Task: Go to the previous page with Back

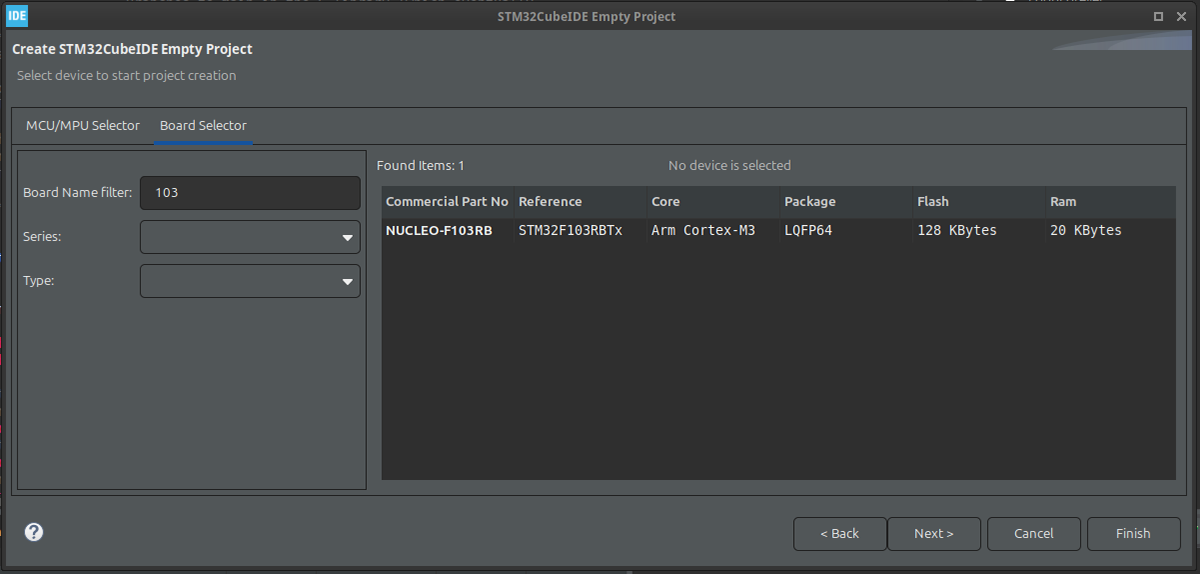Action: 840,533
